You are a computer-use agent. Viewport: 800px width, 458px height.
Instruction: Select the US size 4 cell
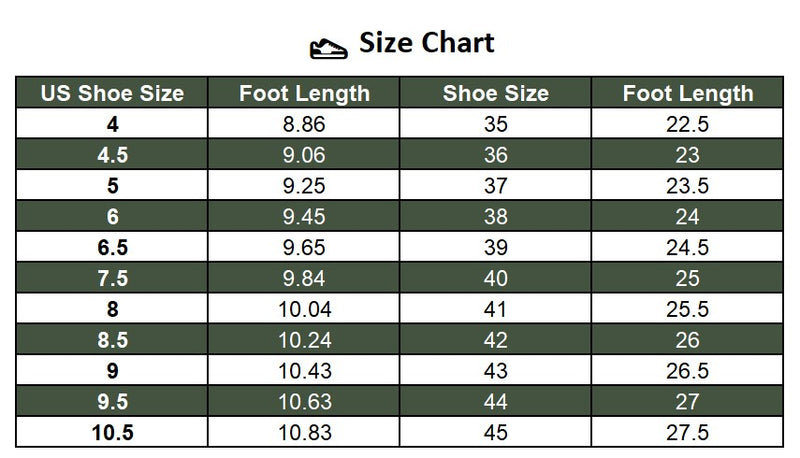(112, 123)
